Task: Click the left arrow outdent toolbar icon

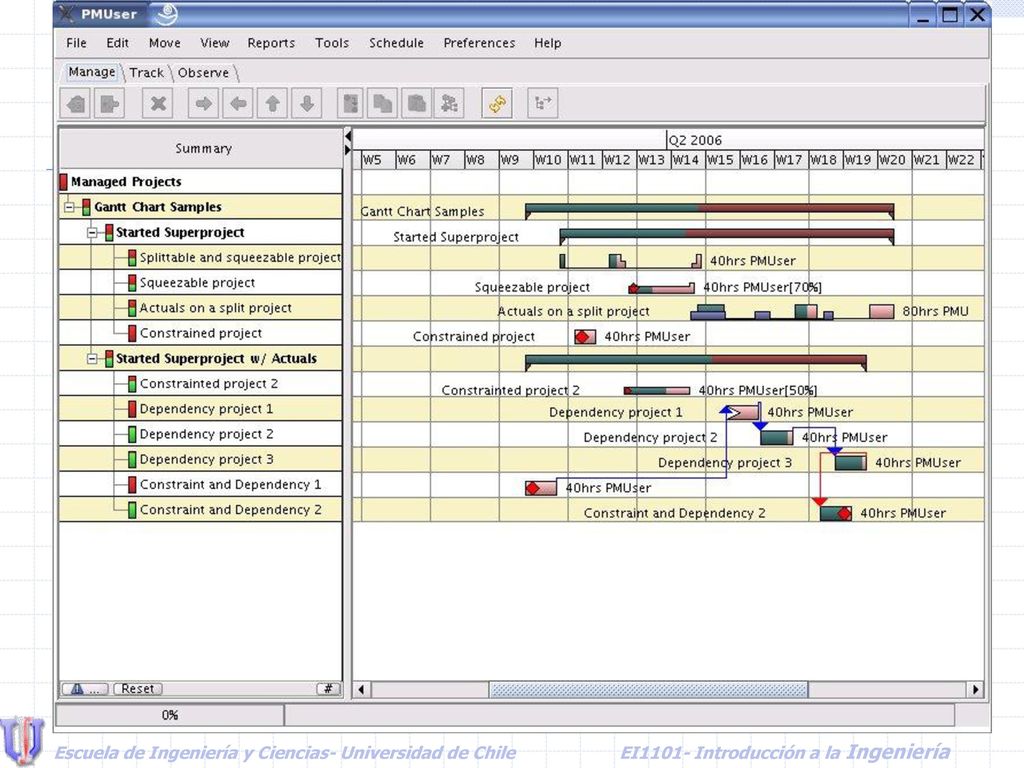Action: pos(238,103)
